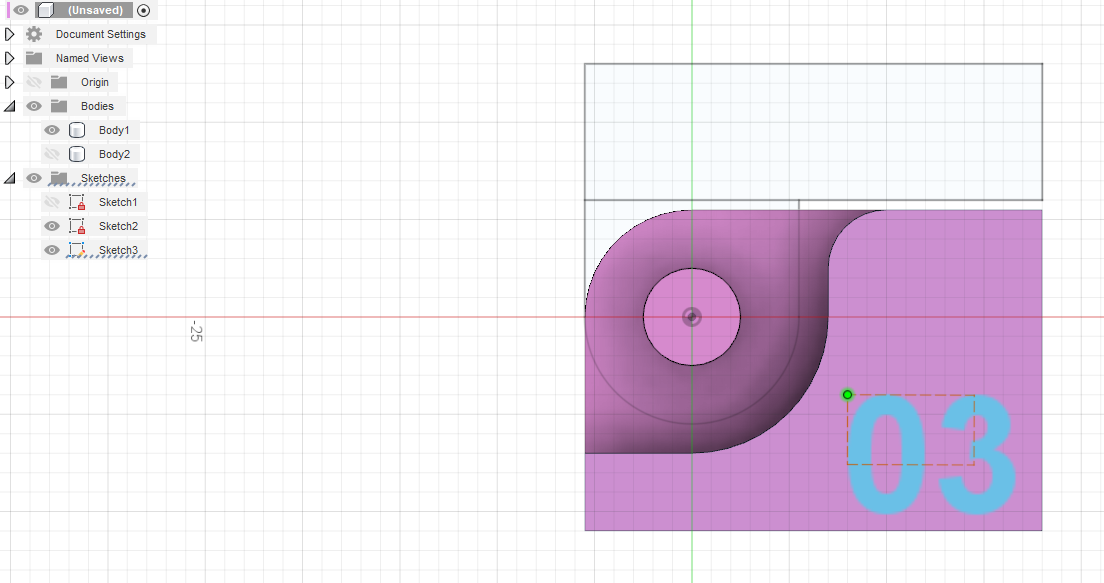Image resolution: width=1104 pixels, height=583 pixels.
Task: Select Sketch1 in the browser
Action: click(x=118, y=202)
